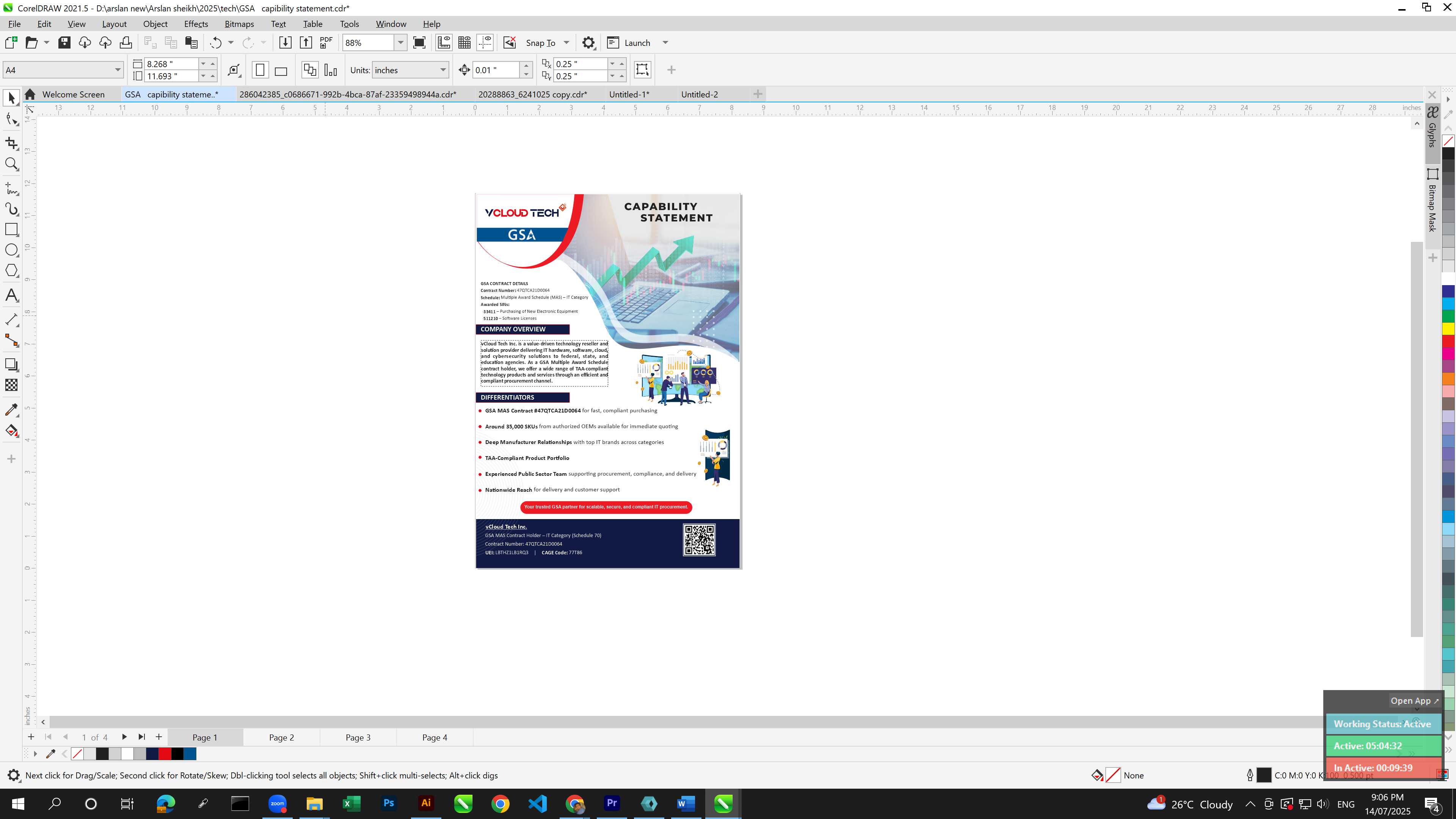1456x819 pixels.
Task: Create a new document
Action: click(x=11, y=42)
